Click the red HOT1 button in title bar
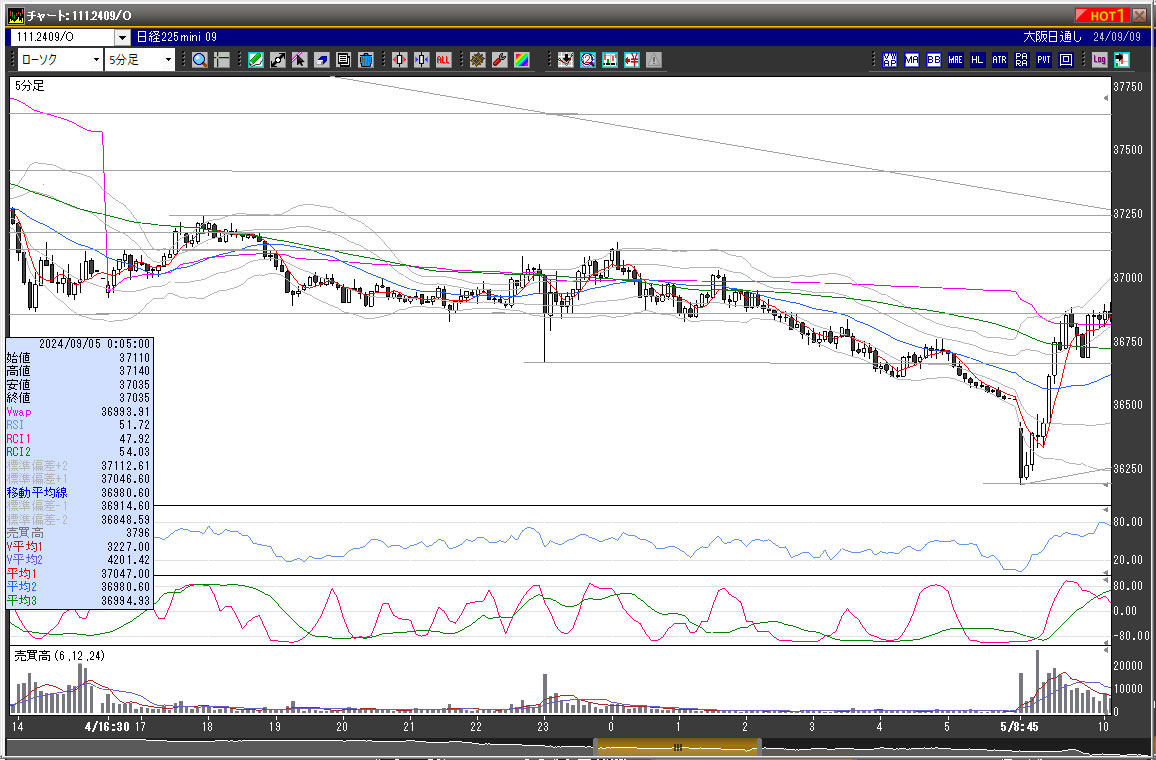Image resolution: width=1156 pixels, height=760 pixels. tap(1102, 15)
